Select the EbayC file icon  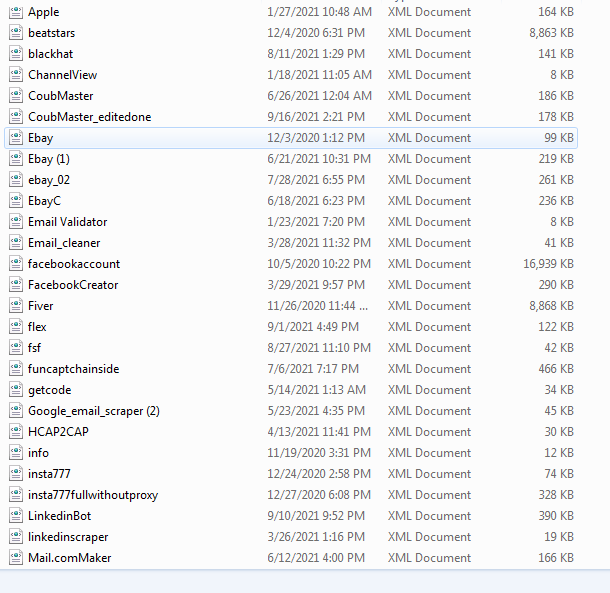tap(16, 201)
